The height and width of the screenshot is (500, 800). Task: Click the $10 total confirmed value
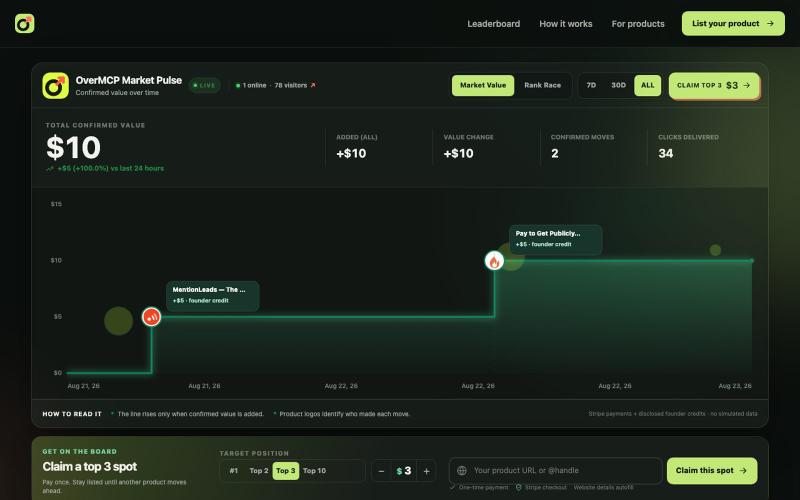click(x=73, y=147)
